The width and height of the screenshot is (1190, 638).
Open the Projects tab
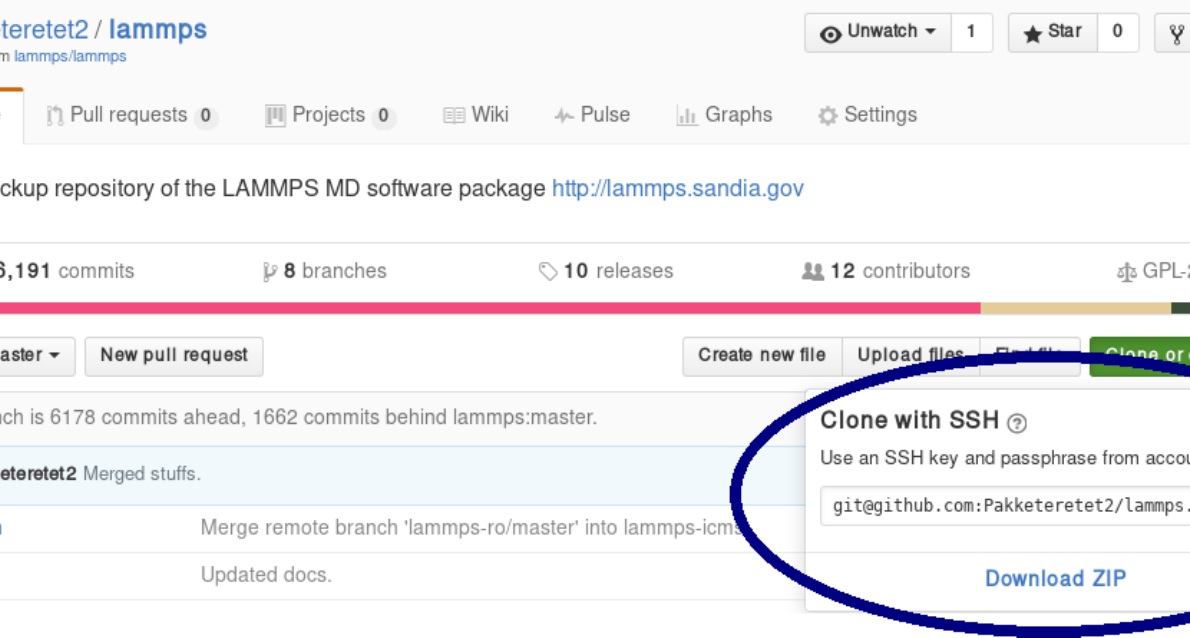click(x=329, y=116)
